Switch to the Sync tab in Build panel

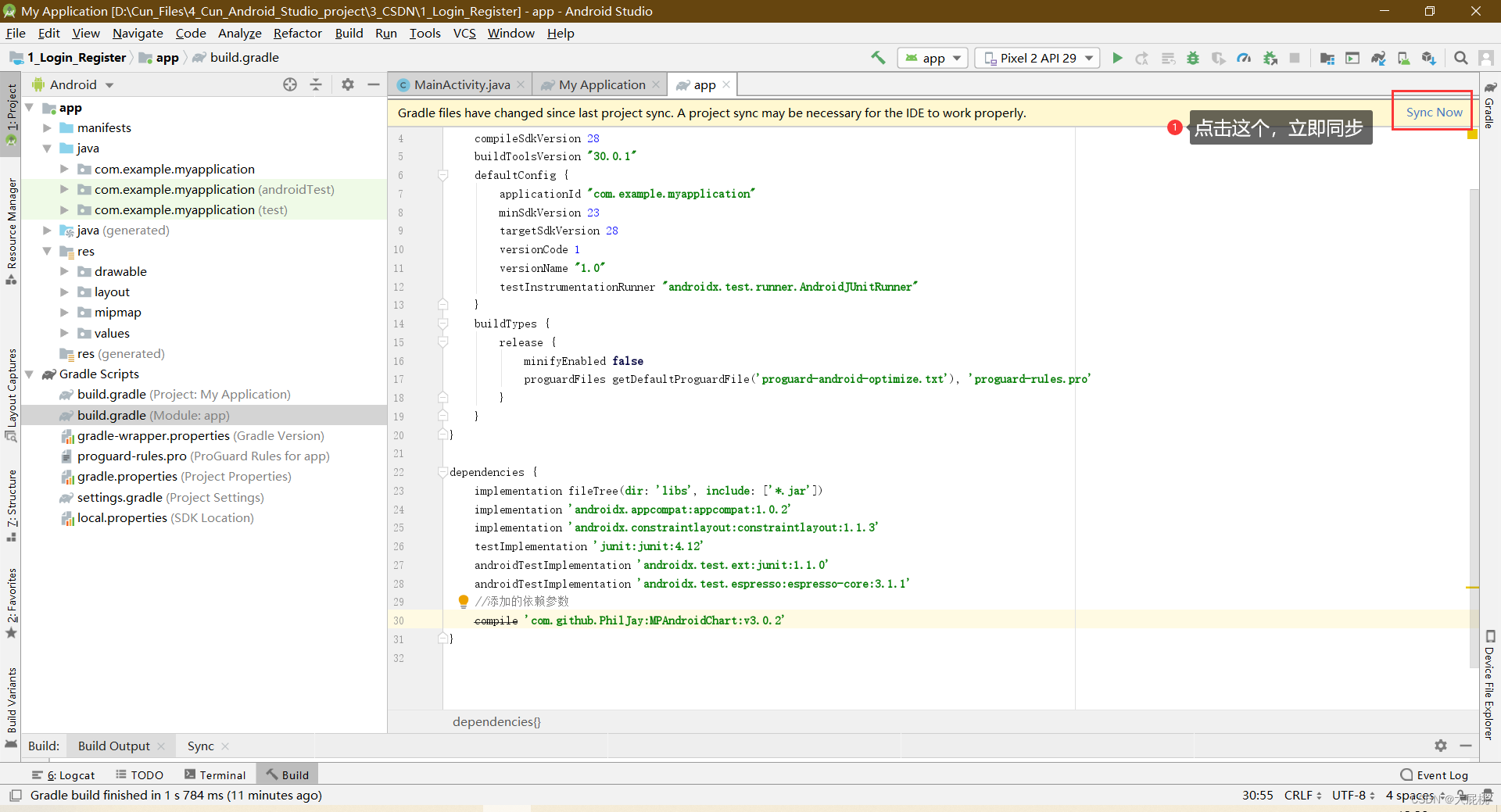(200, 746)
